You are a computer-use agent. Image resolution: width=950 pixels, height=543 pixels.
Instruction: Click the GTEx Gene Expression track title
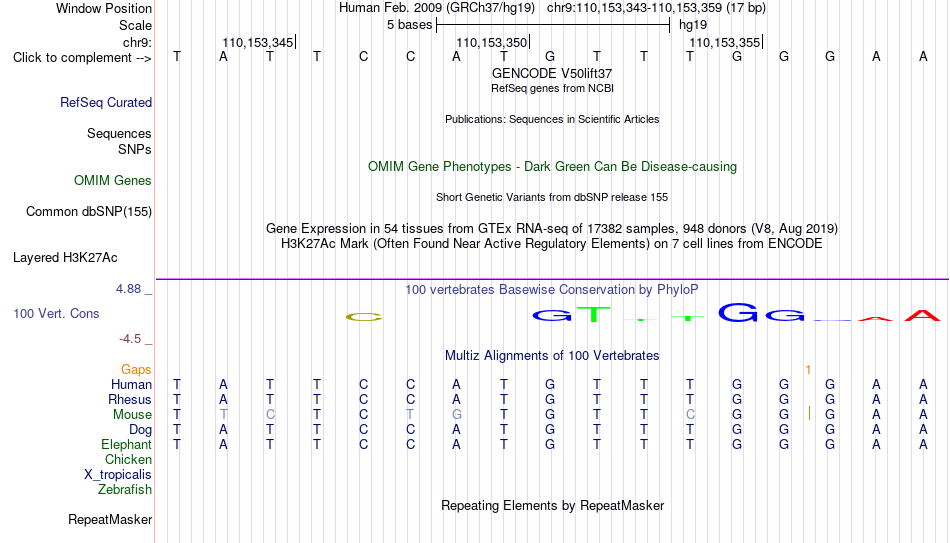tap(552, 228)
